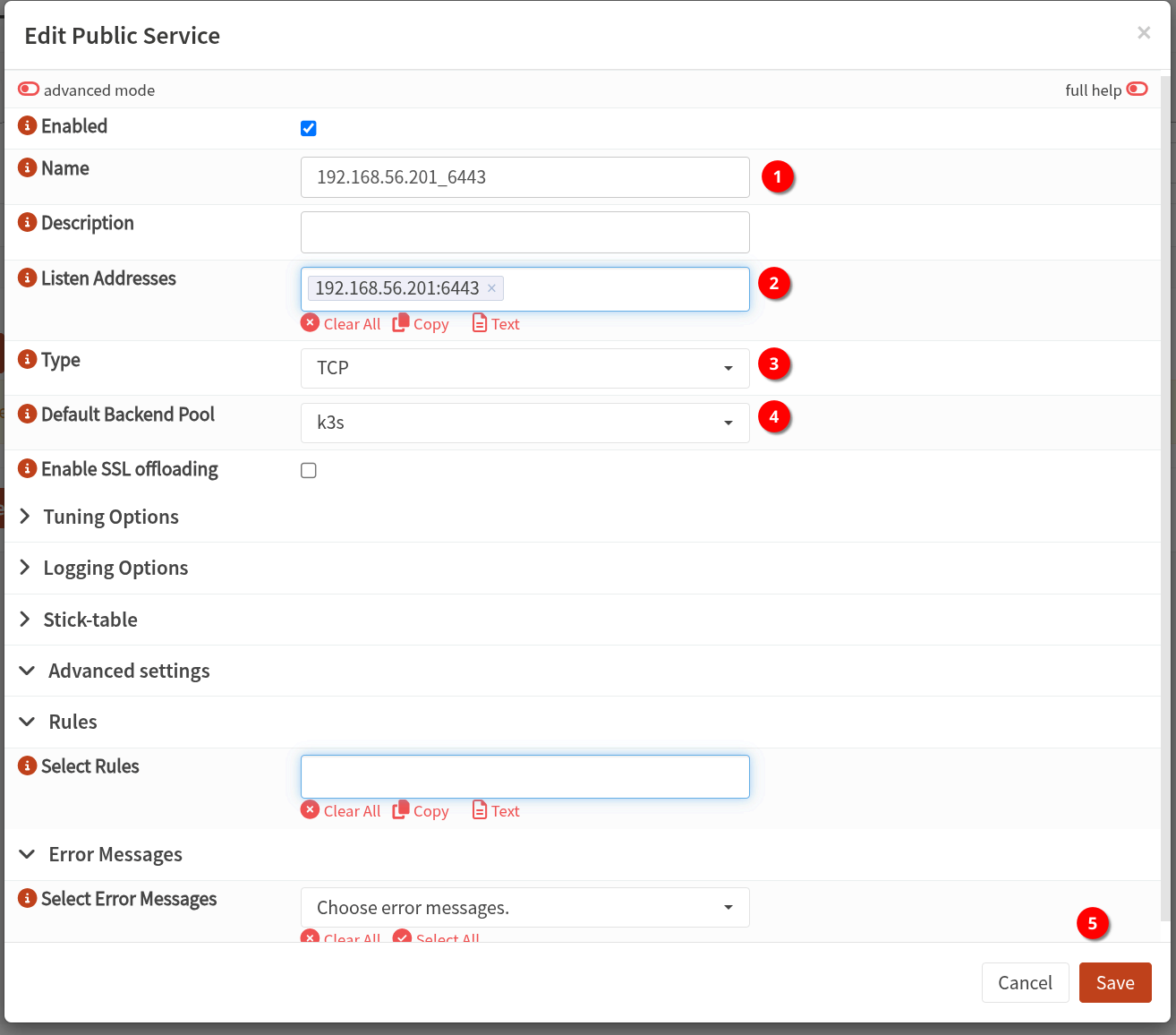Enable SSL offloading checkbox
Viewport: 1176px width, 1035px height.
click(x=309, y=471)
